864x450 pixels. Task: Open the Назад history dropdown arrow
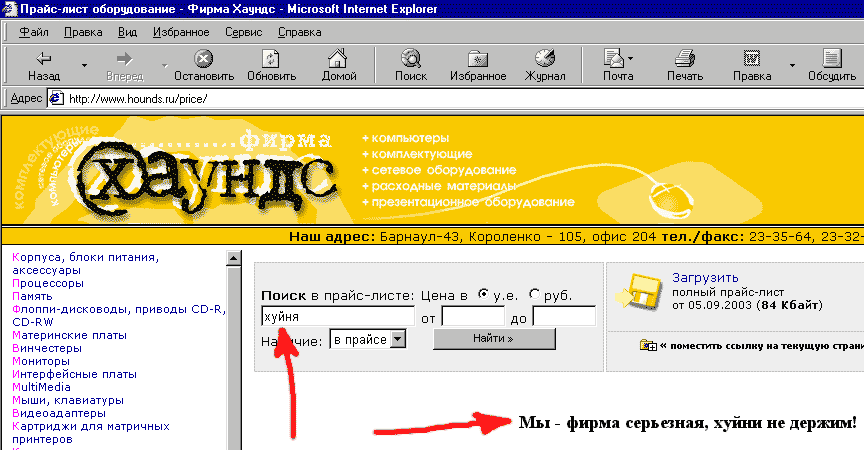84,66
